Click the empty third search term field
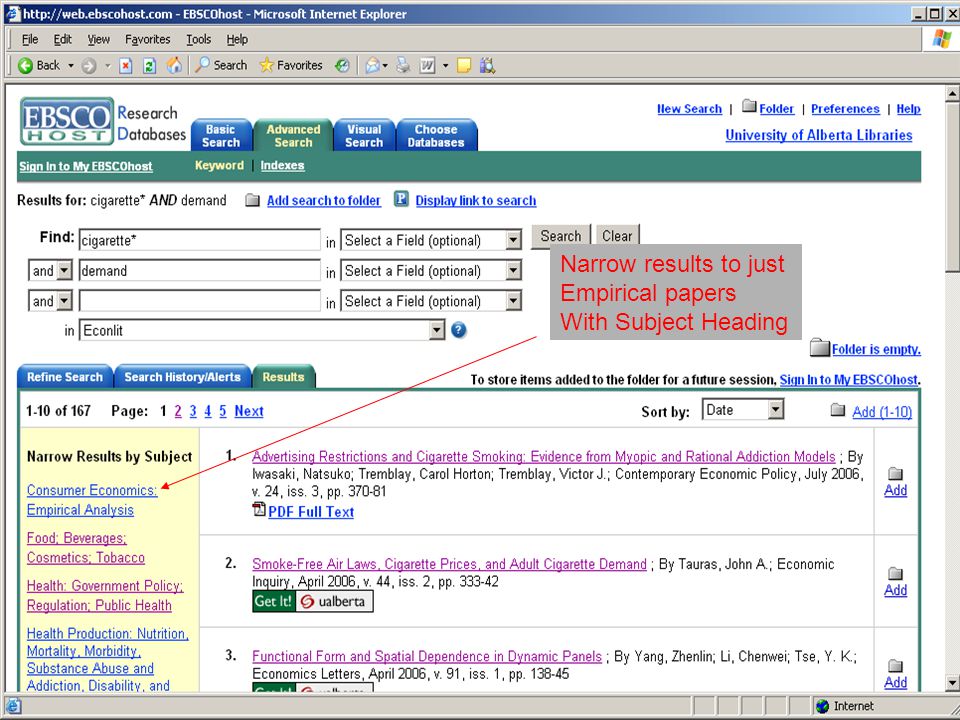Screen dimensions: 960x720 [x=200, y=301]
